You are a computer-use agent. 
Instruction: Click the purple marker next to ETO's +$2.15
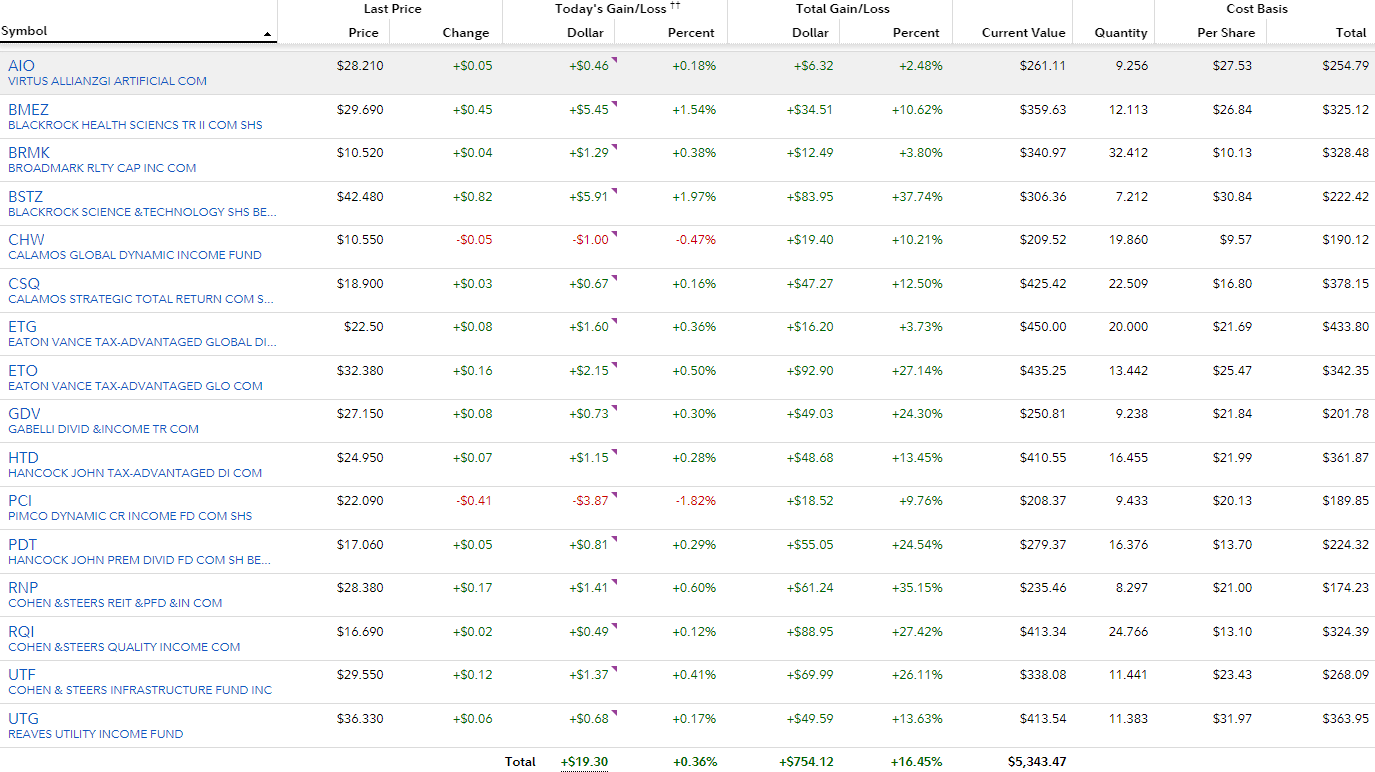[614, 365]
